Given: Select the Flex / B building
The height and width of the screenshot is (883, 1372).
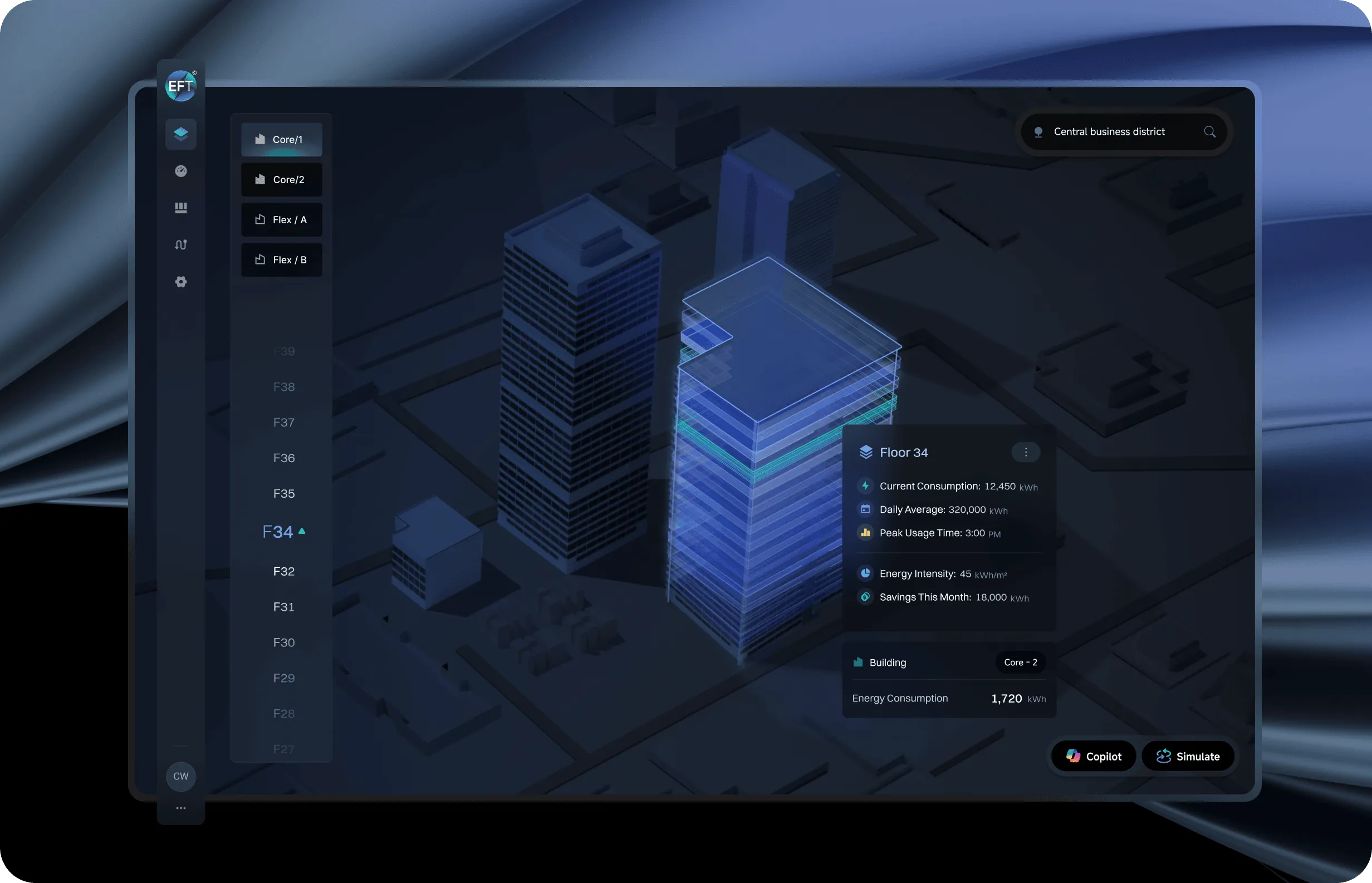Looking at the screenshot, I should [282, 260].
